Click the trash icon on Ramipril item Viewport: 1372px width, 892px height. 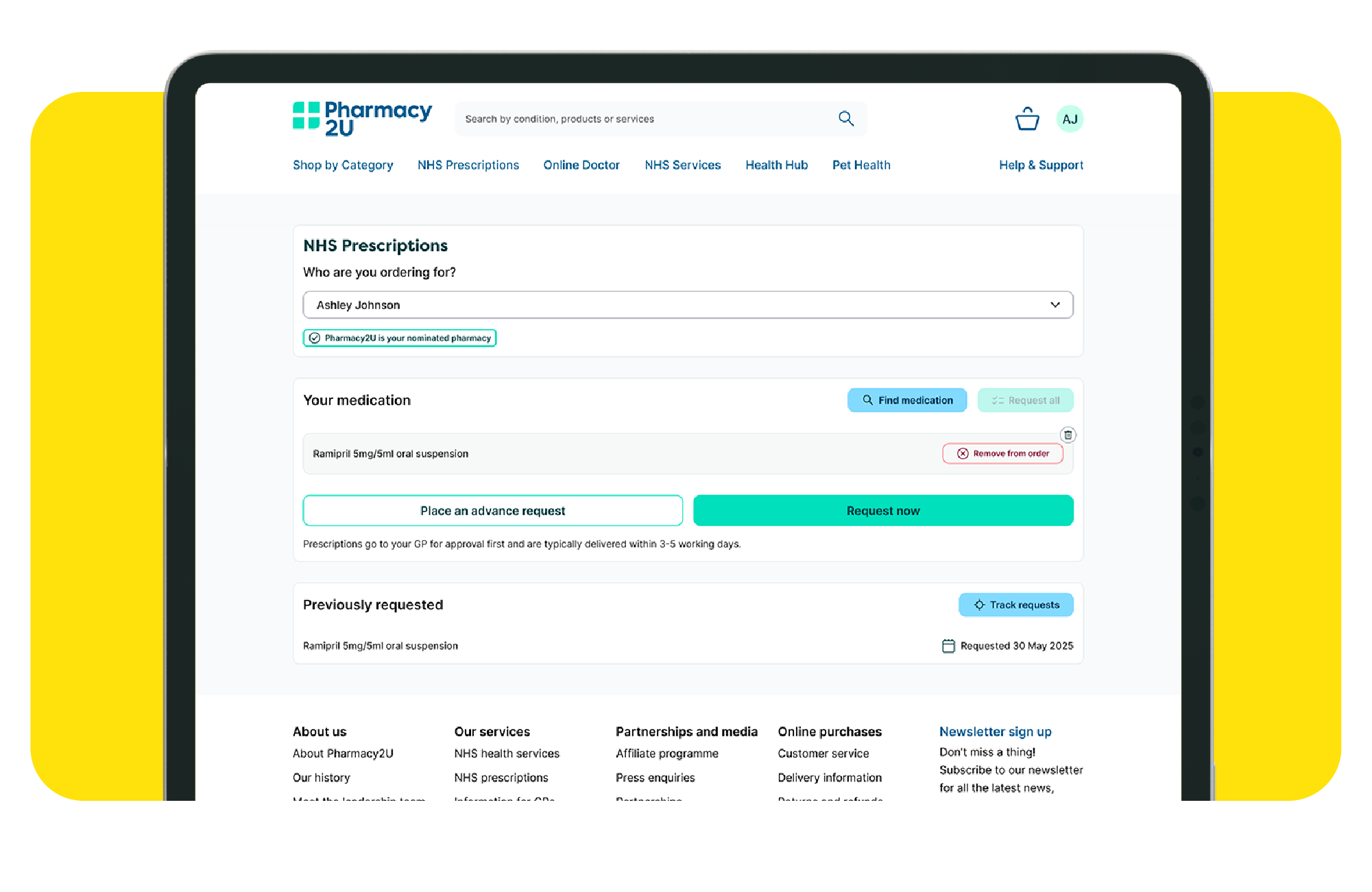click(x=1068, y=435)
